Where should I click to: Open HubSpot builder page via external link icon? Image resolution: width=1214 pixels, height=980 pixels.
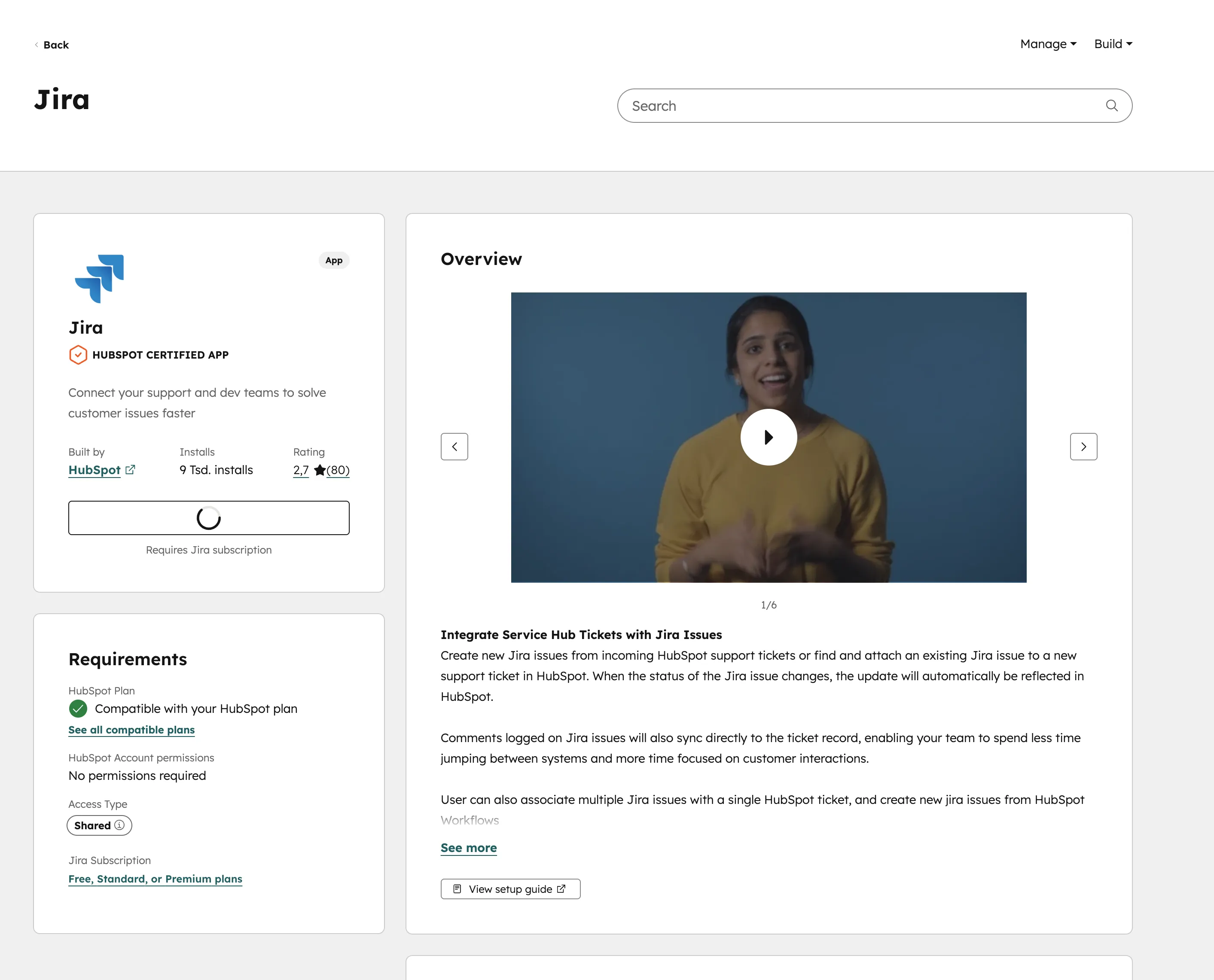pos(131,470)
